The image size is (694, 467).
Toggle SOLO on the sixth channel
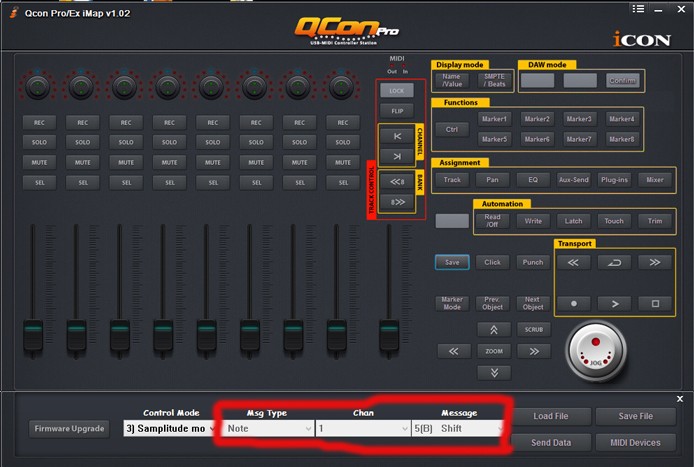click(x=256, y=143)
